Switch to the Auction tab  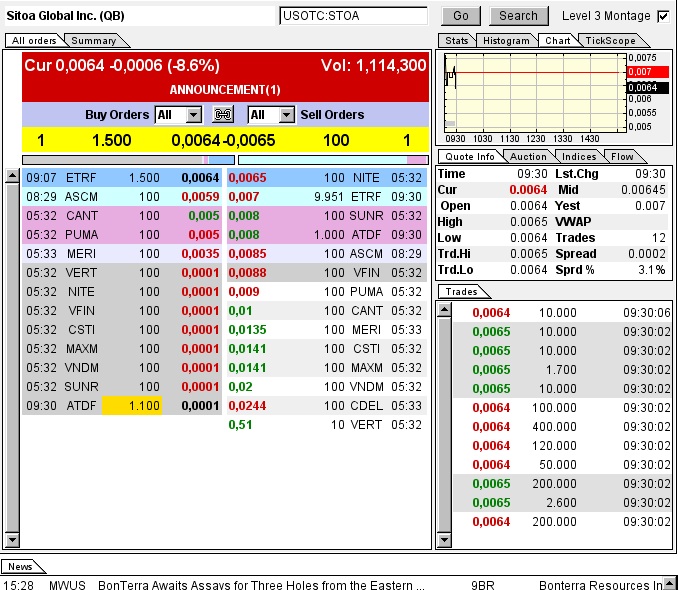(x=528, y=157)
